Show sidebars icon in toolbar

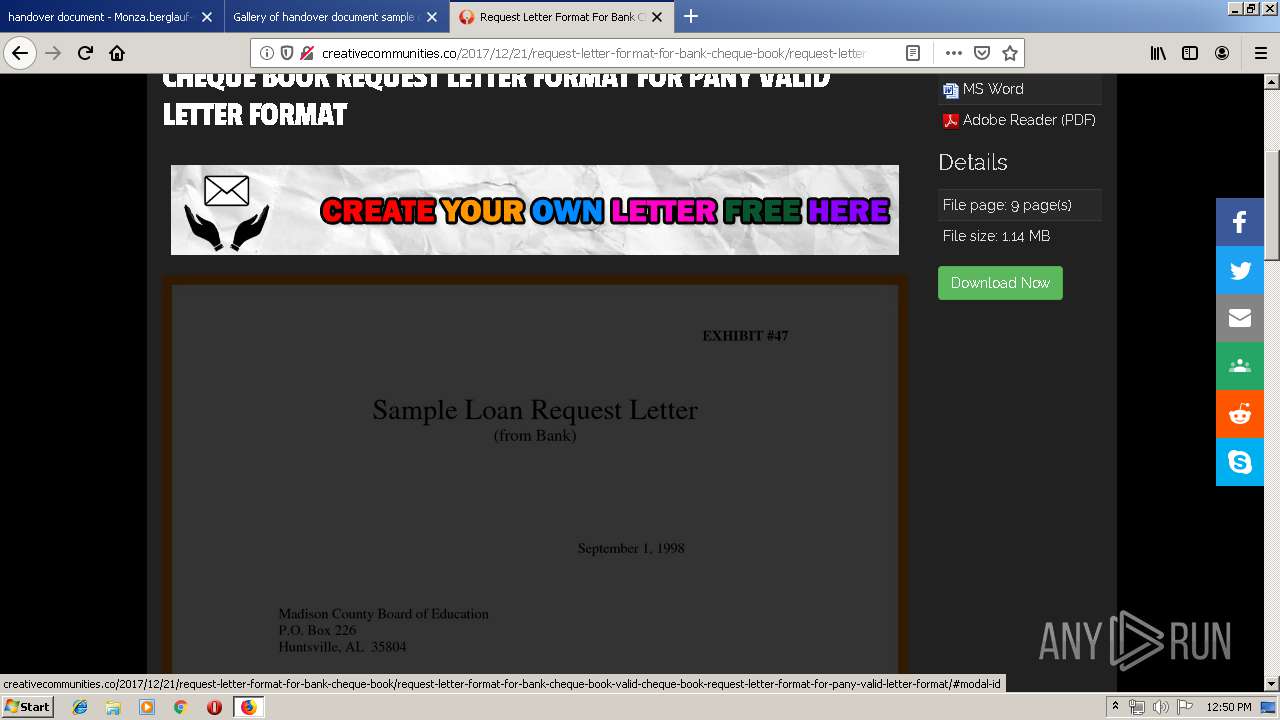1190,53
